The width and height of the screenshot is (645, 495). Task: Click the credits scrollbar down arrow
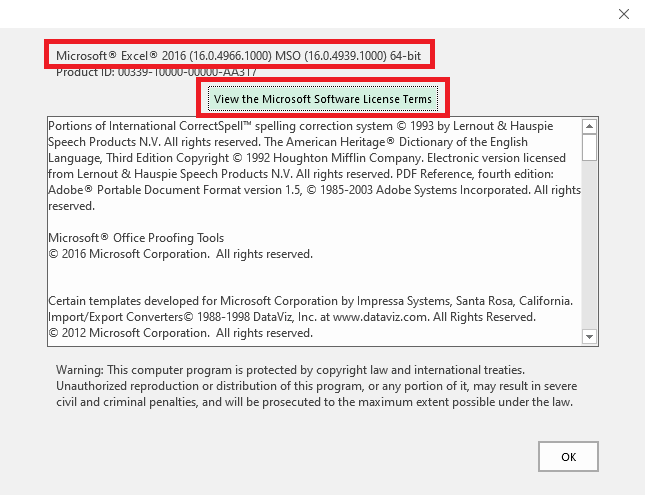589,337
